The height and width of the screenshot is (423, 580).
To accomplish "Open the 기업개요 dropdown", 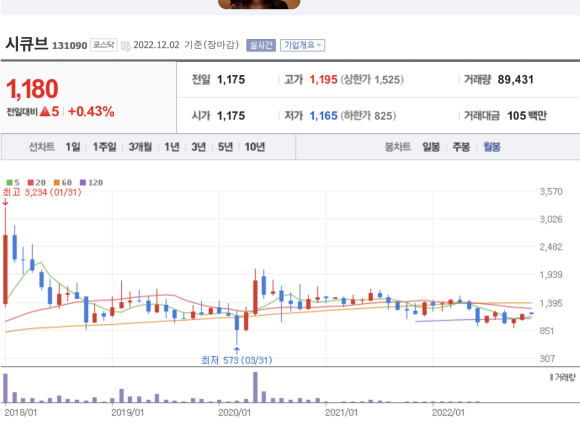I will (x=302, y=45).
